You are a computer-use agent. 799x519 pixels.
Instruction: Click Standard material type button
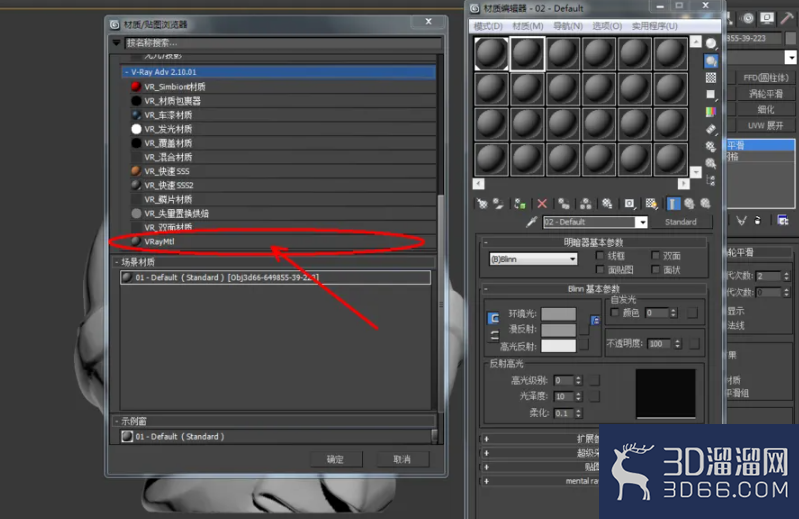click(x=681, y=222)
